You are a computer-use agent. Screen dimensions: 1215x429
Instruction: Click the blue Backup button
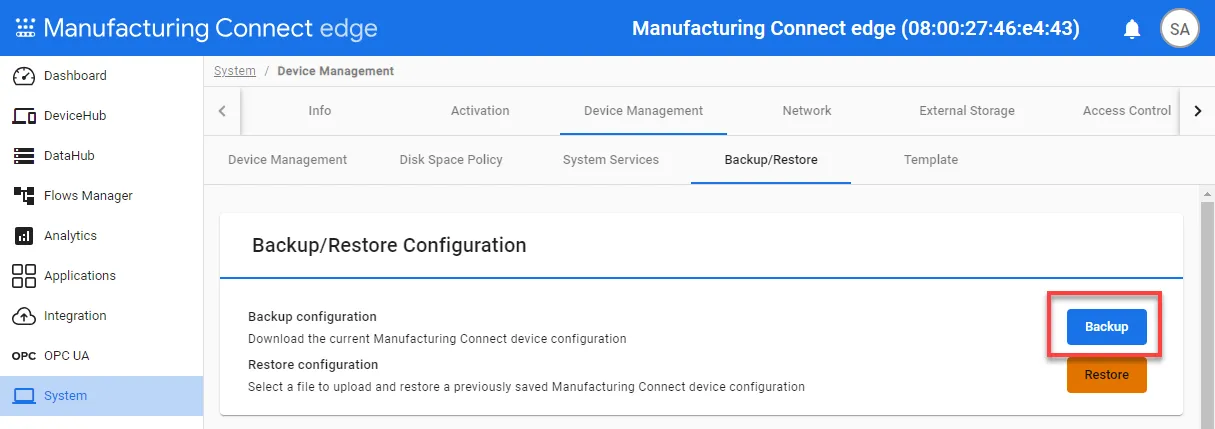coord(1107,327)
